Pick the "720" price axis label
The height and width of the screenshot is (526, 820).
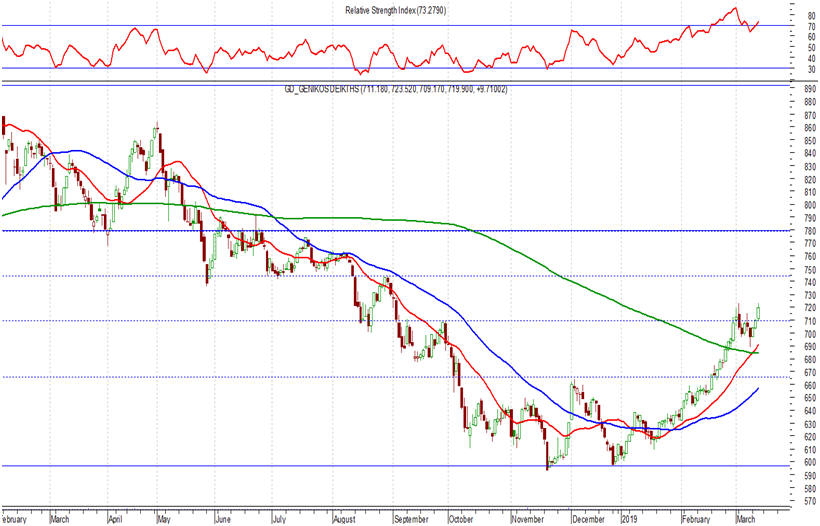tap(810, 307)
